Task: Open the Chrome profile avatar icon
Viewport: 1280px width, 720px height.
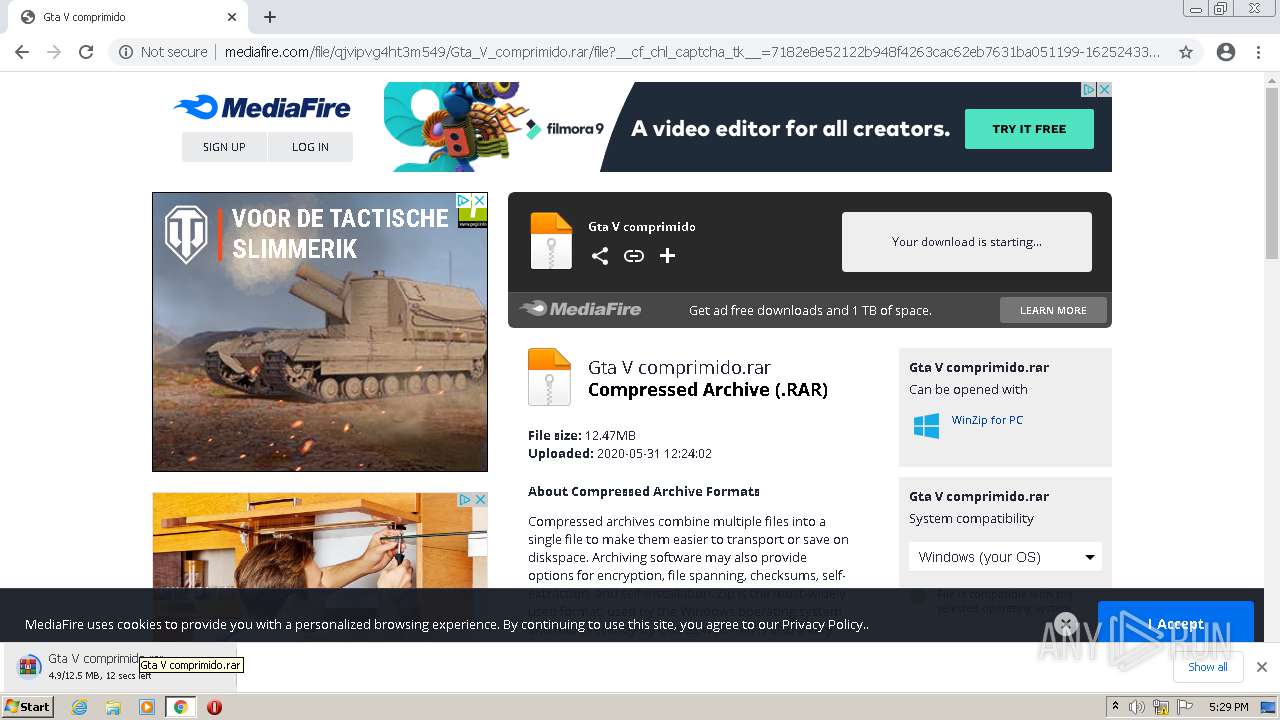Action: [x=1226, y=52]
